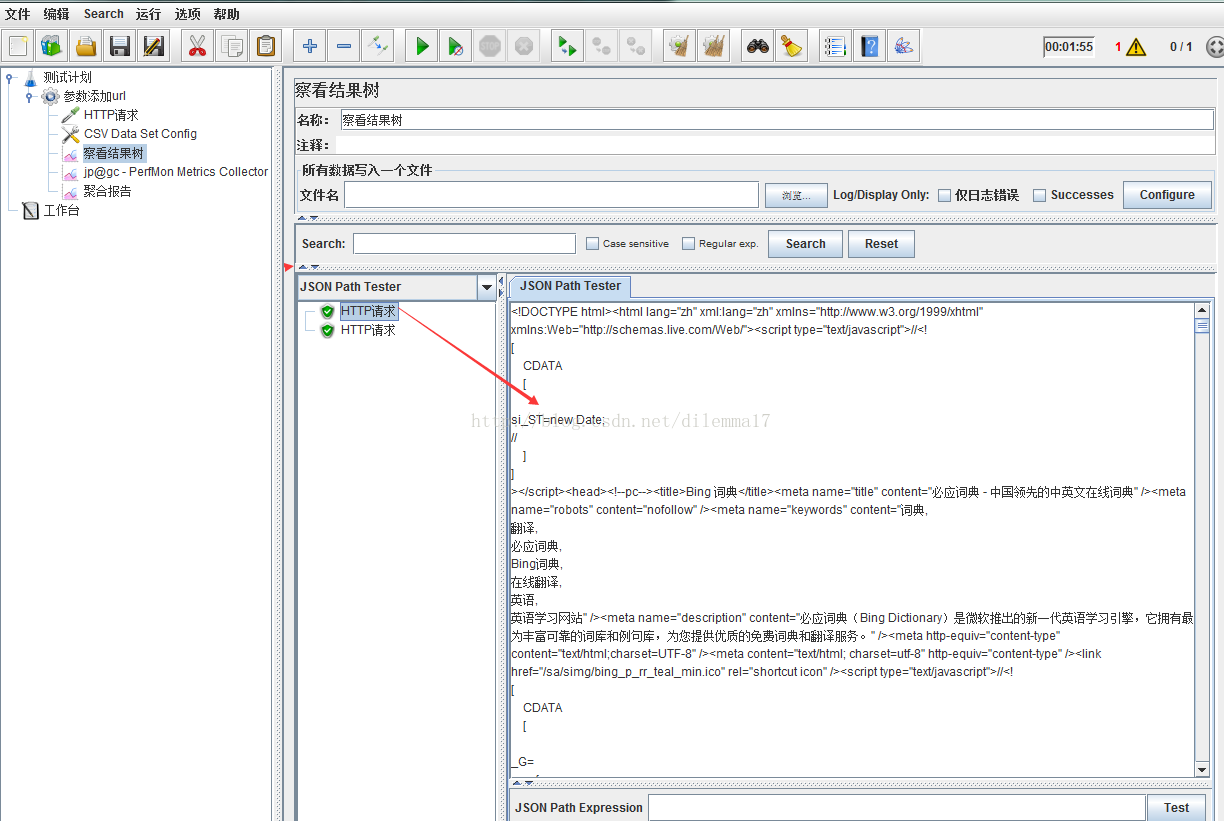Click the Search button beside Reset
The width and height of the screenshot is (1224, 821).
click(x=805, y=244)
